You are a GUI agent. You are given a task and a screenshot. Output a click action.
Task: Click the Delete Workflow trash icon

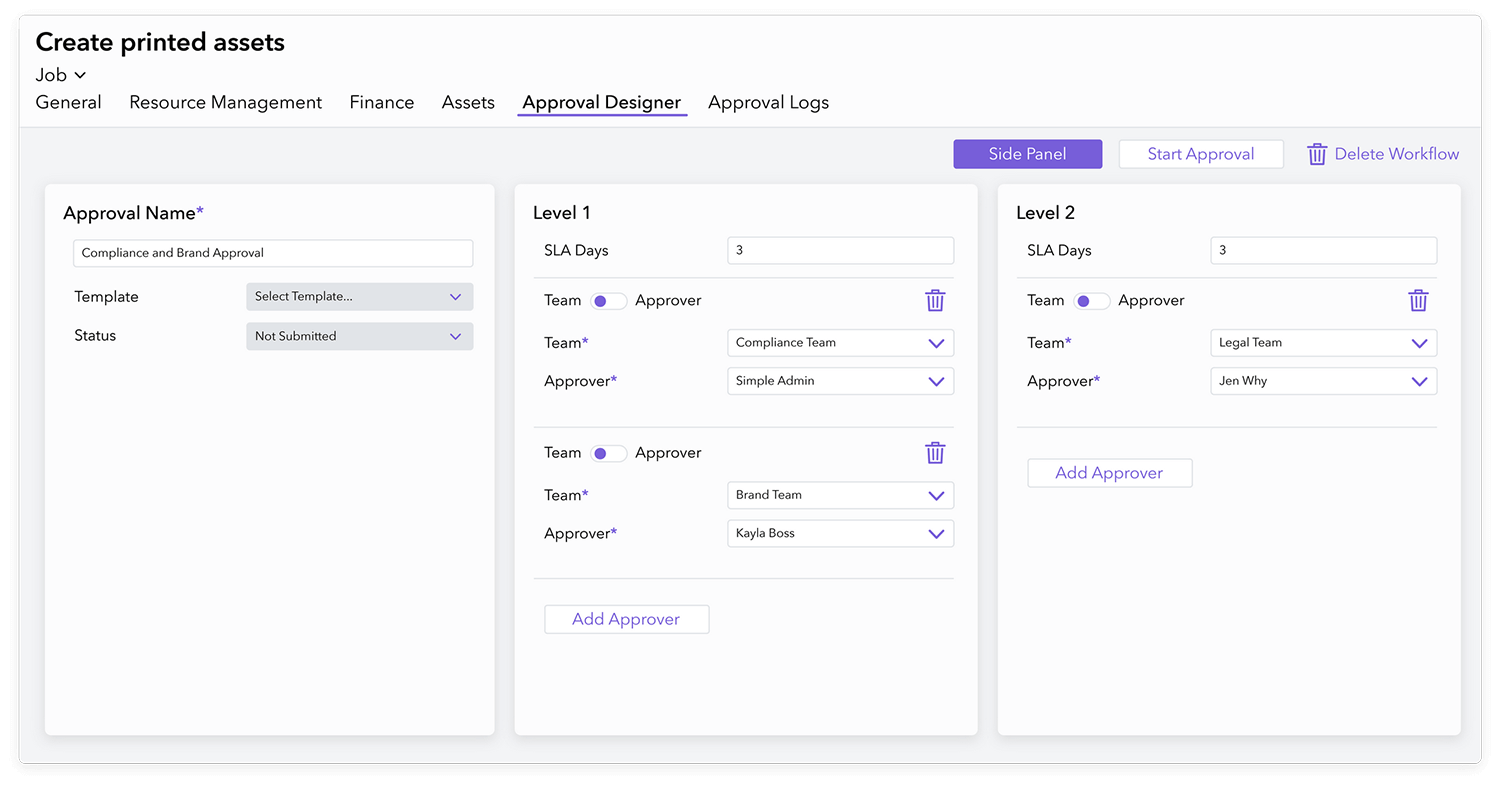pos(1317,154)
